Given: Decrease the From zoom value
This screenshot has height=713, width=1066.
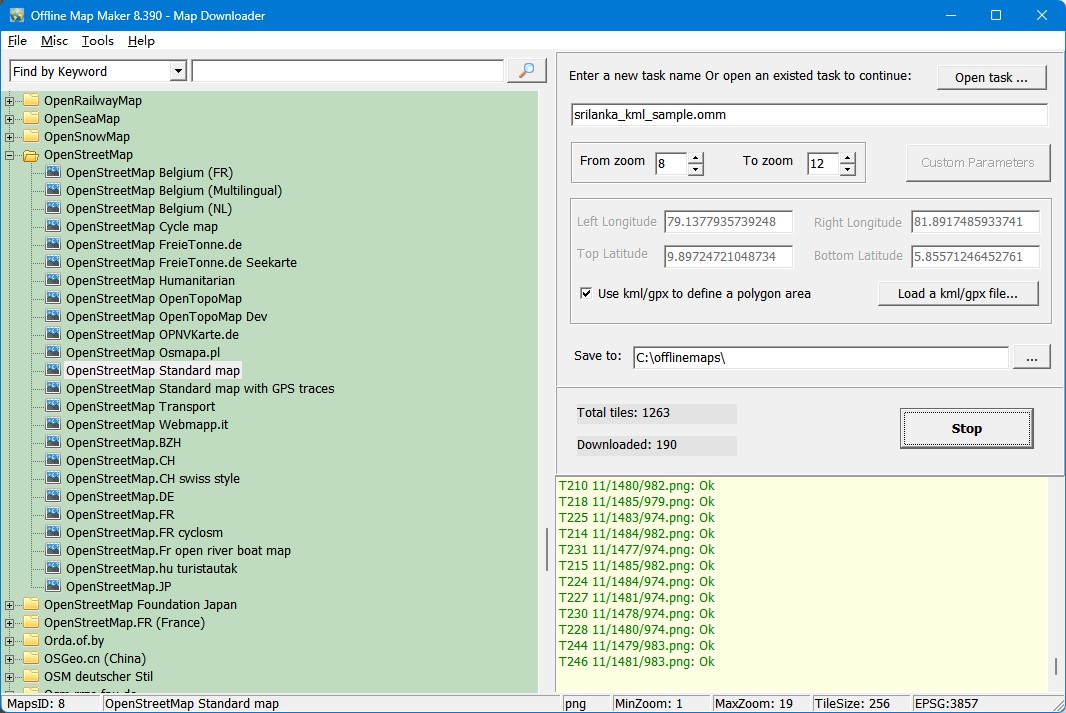Looking at the screenshot, I should click(695, 169).
